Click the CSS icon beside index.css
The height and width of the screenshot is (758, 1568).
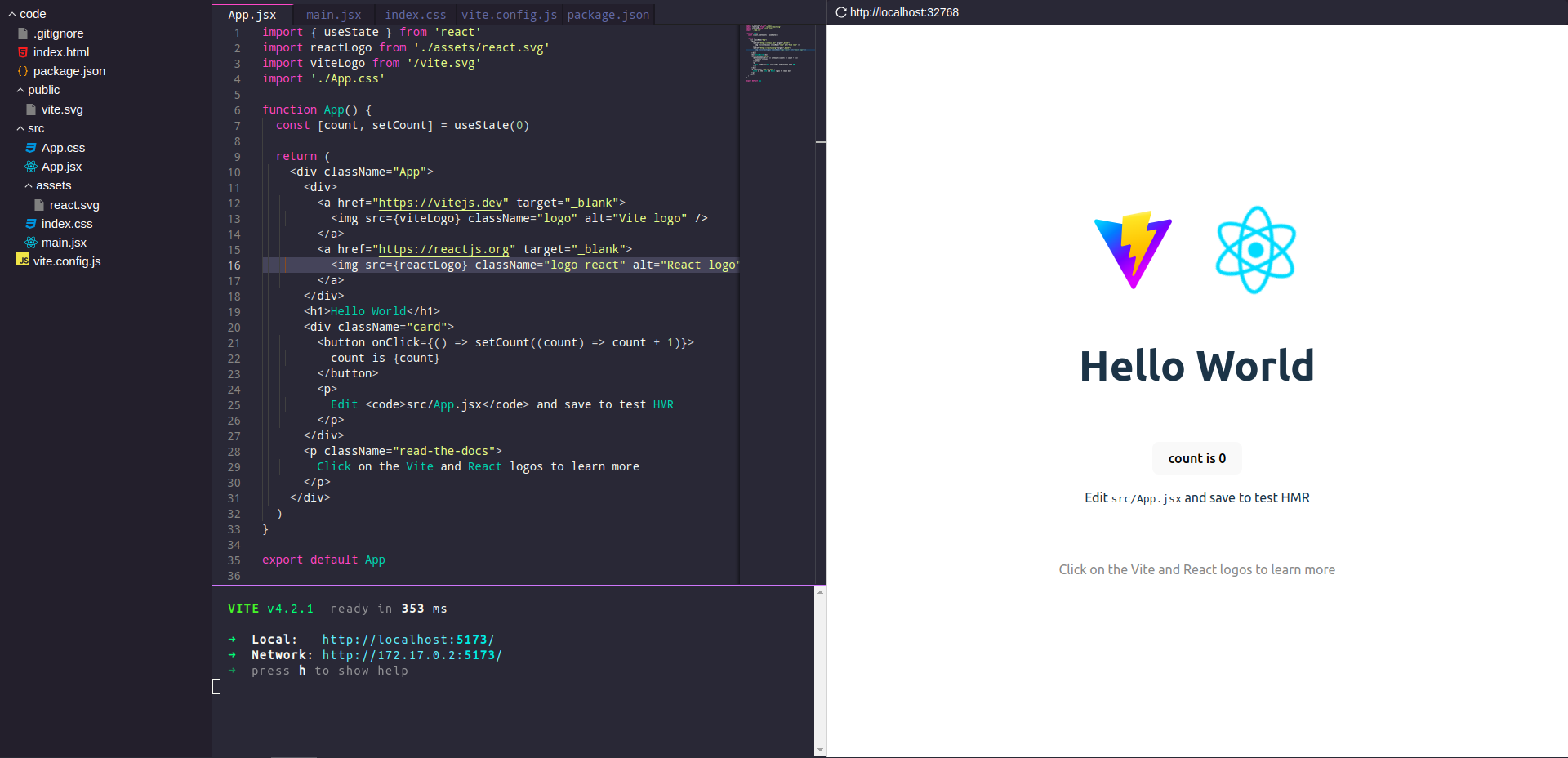[x=31, y=224]
